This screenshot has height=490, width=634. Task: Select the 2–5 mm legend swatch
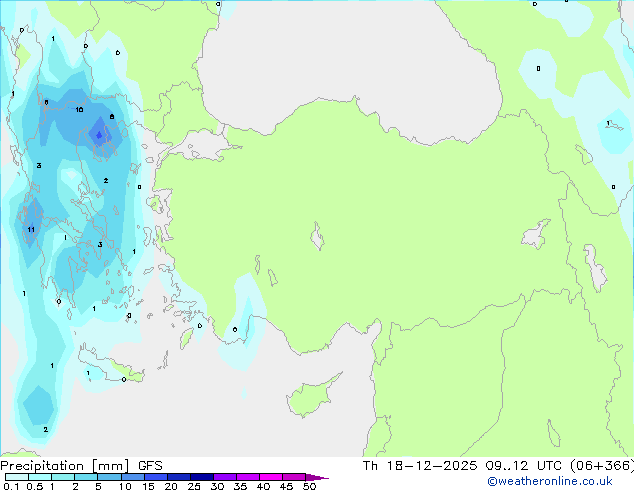pyautogui.click(x=86, y=477)
